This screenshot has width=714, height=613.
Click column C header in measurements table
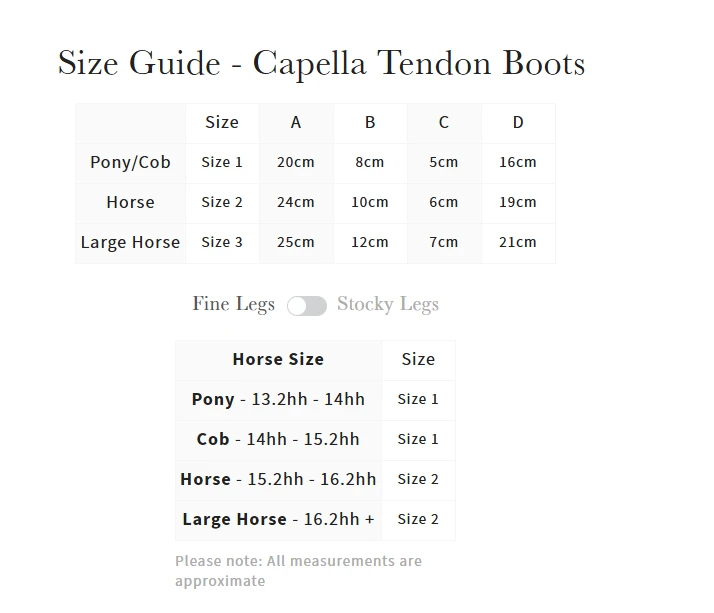[x=444, y=122]
